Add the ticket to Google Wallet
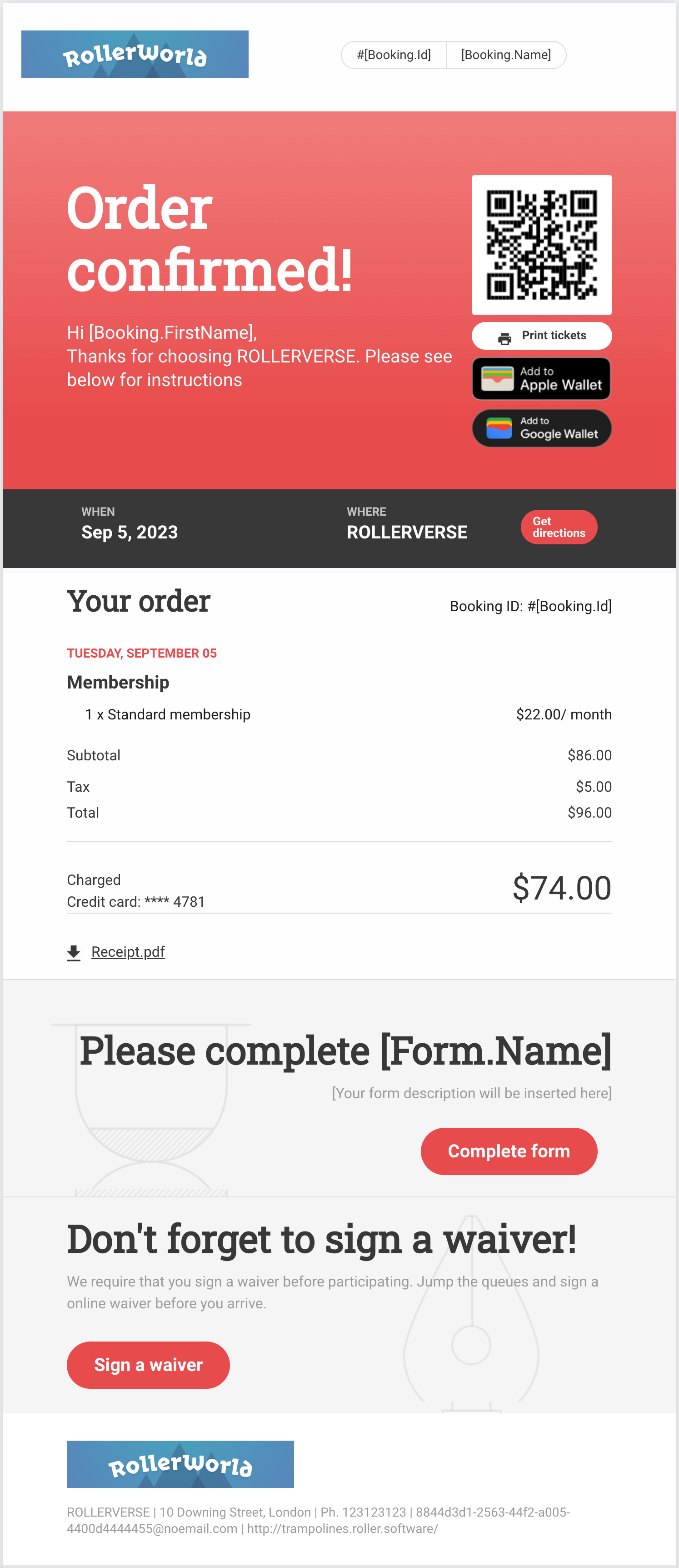Screen dimensions: 679x1568 coord(541,428)
